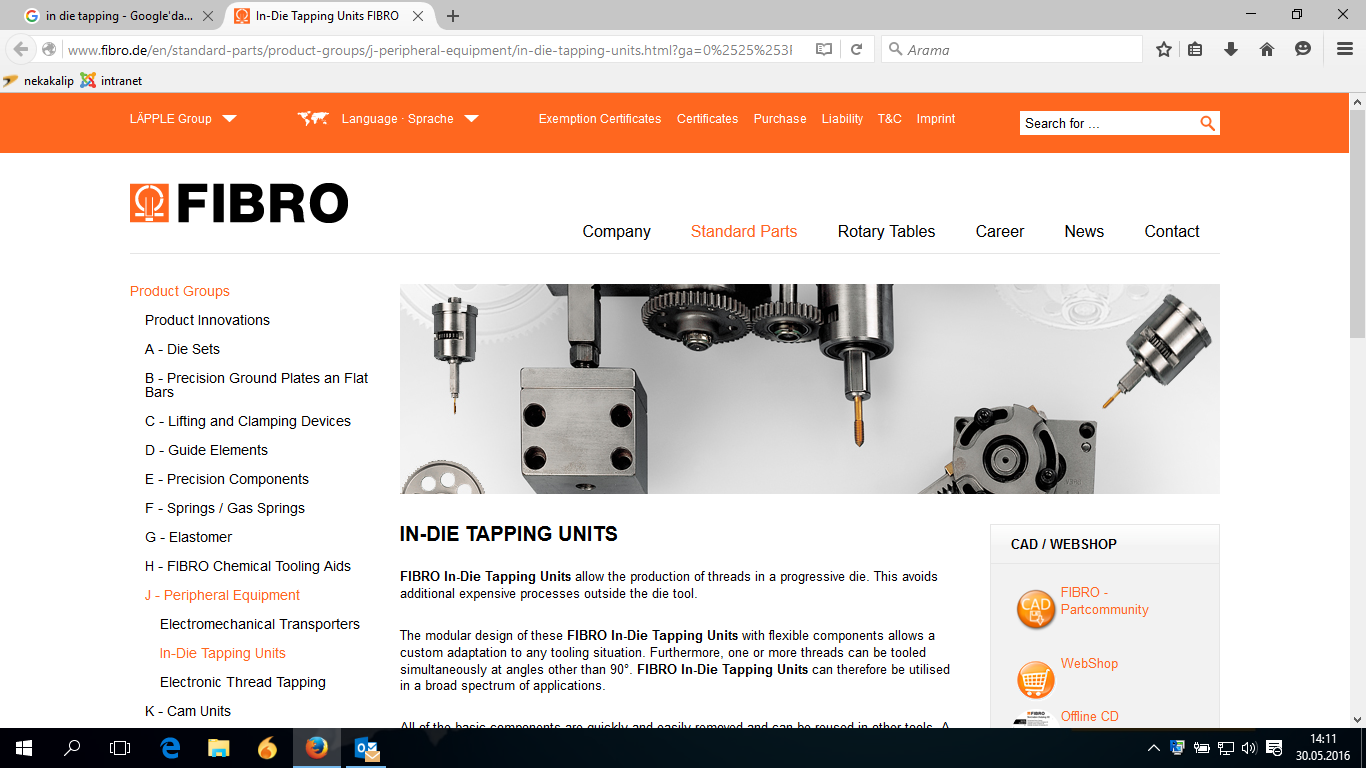Open the Rotary Tables menu
The image size is (1366, 768).
click(886, 231)
